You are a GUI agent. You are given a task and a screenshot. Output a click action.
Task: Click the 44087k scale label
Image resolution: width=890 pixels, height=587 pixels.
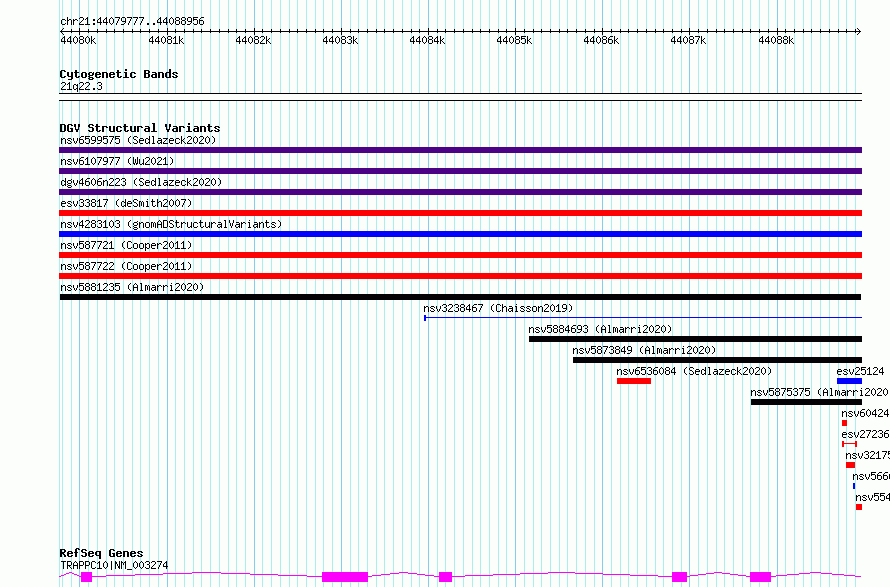pos(688,40)
